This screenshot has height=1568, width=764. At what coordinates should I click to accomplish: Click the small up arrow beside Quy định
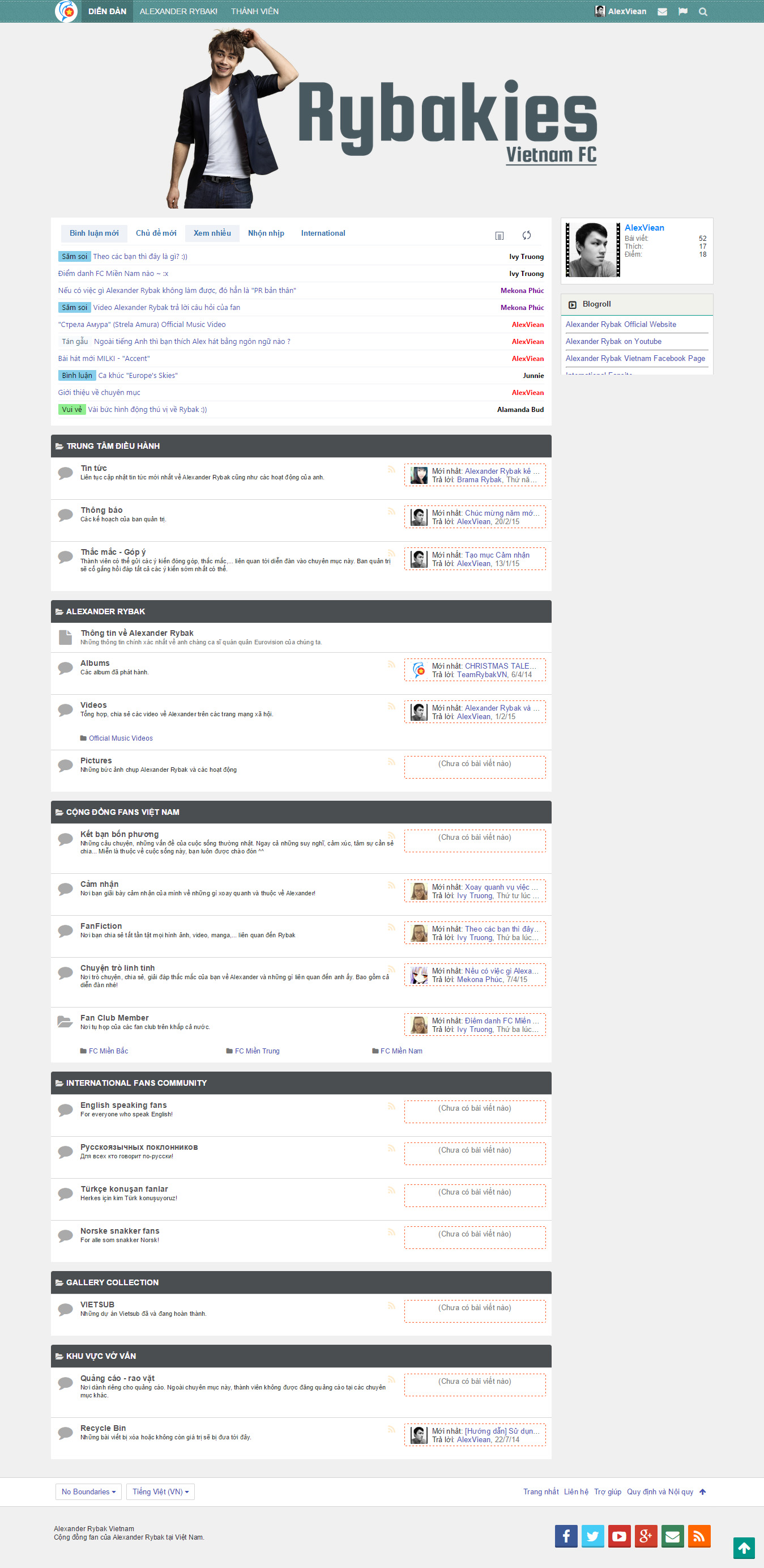703,1492
